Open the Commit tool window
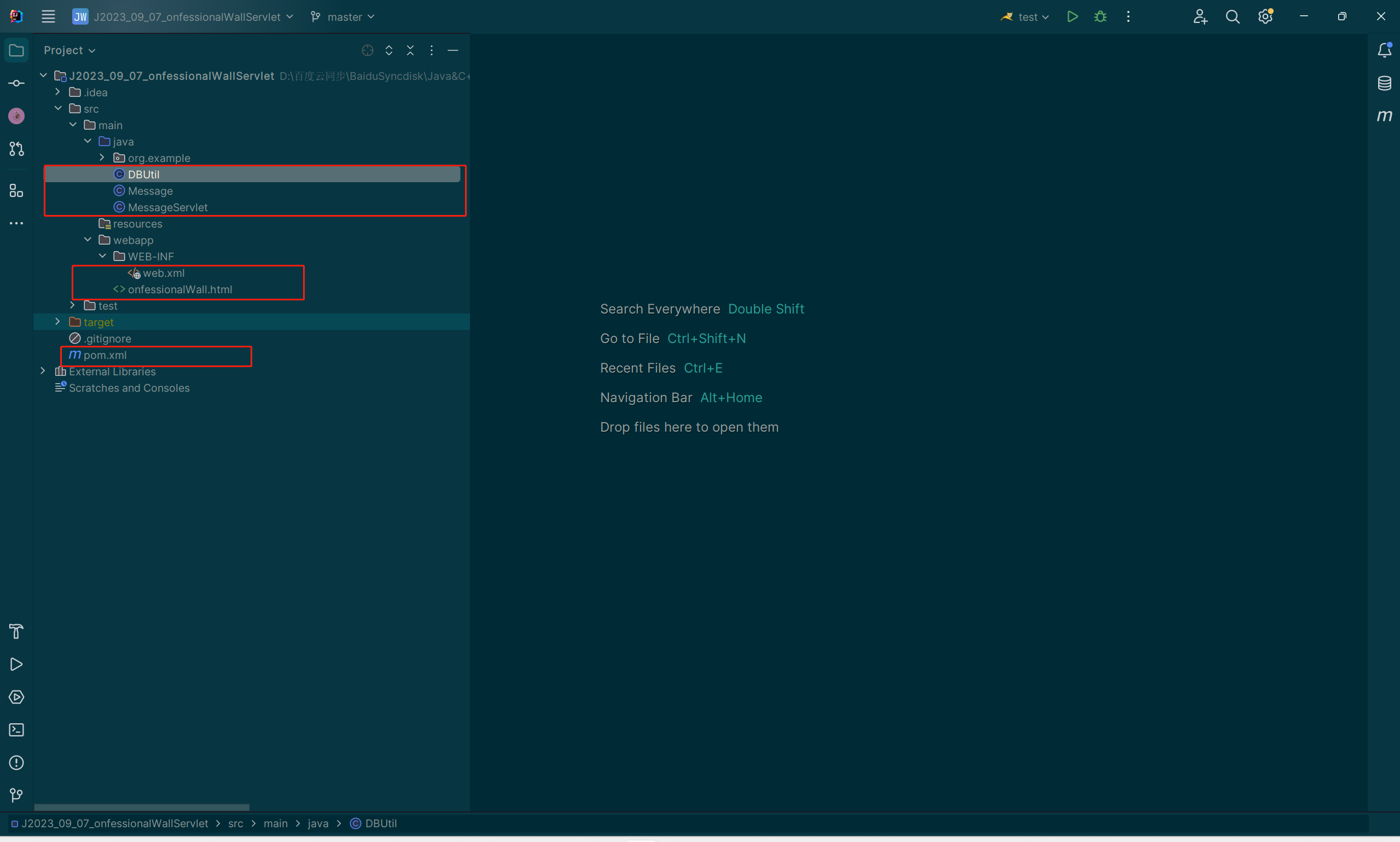The height and width of the screenshot is (842, 1400). 16,83
